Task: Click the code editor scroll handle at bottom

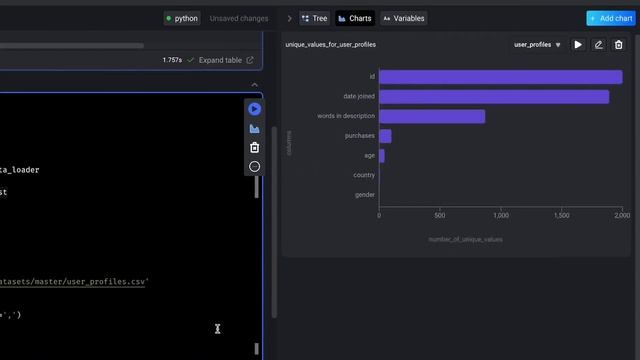Action: click(257, 349)
